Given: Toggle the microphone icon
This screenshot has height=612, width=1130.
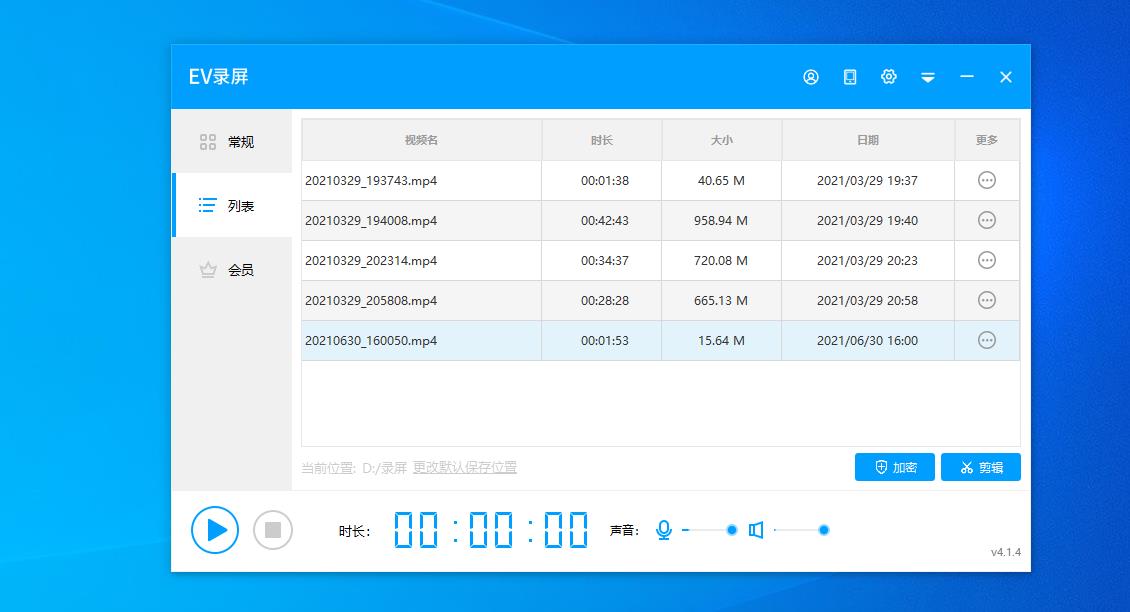Looking at the screenshot, I should click(x=663, y=530).
